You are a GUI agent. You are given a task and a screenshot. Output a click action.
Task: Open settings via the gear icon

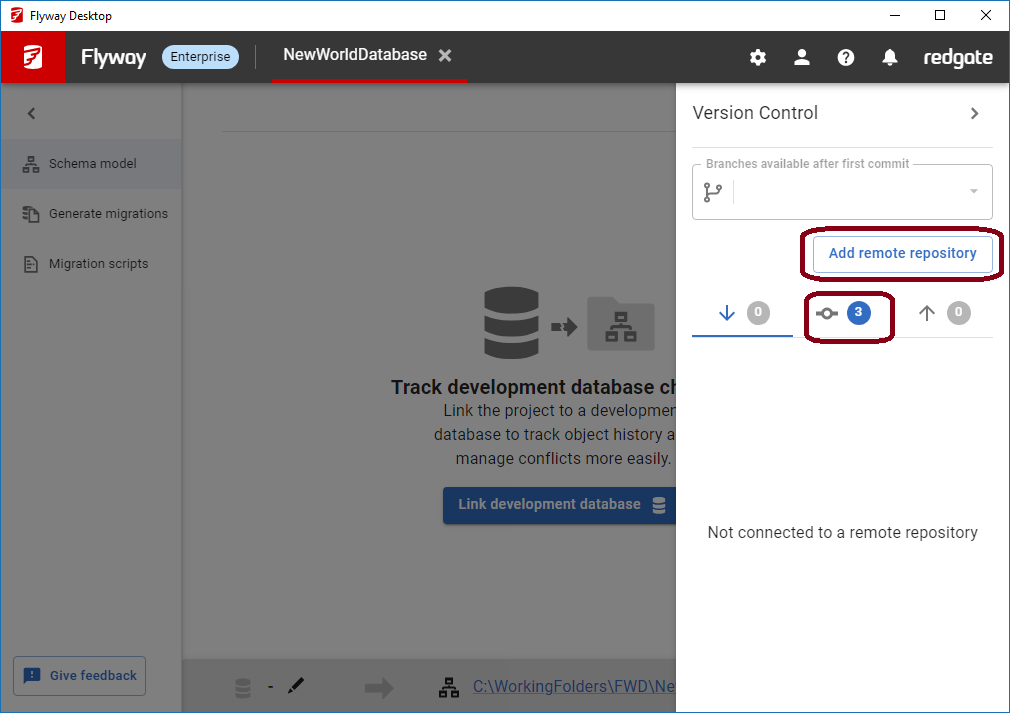(x=758, y=57)
